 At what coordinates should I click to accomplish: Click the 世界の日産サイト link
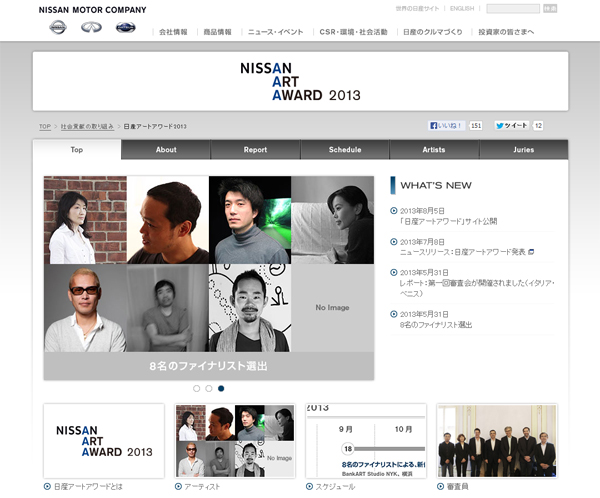[417, 8]
